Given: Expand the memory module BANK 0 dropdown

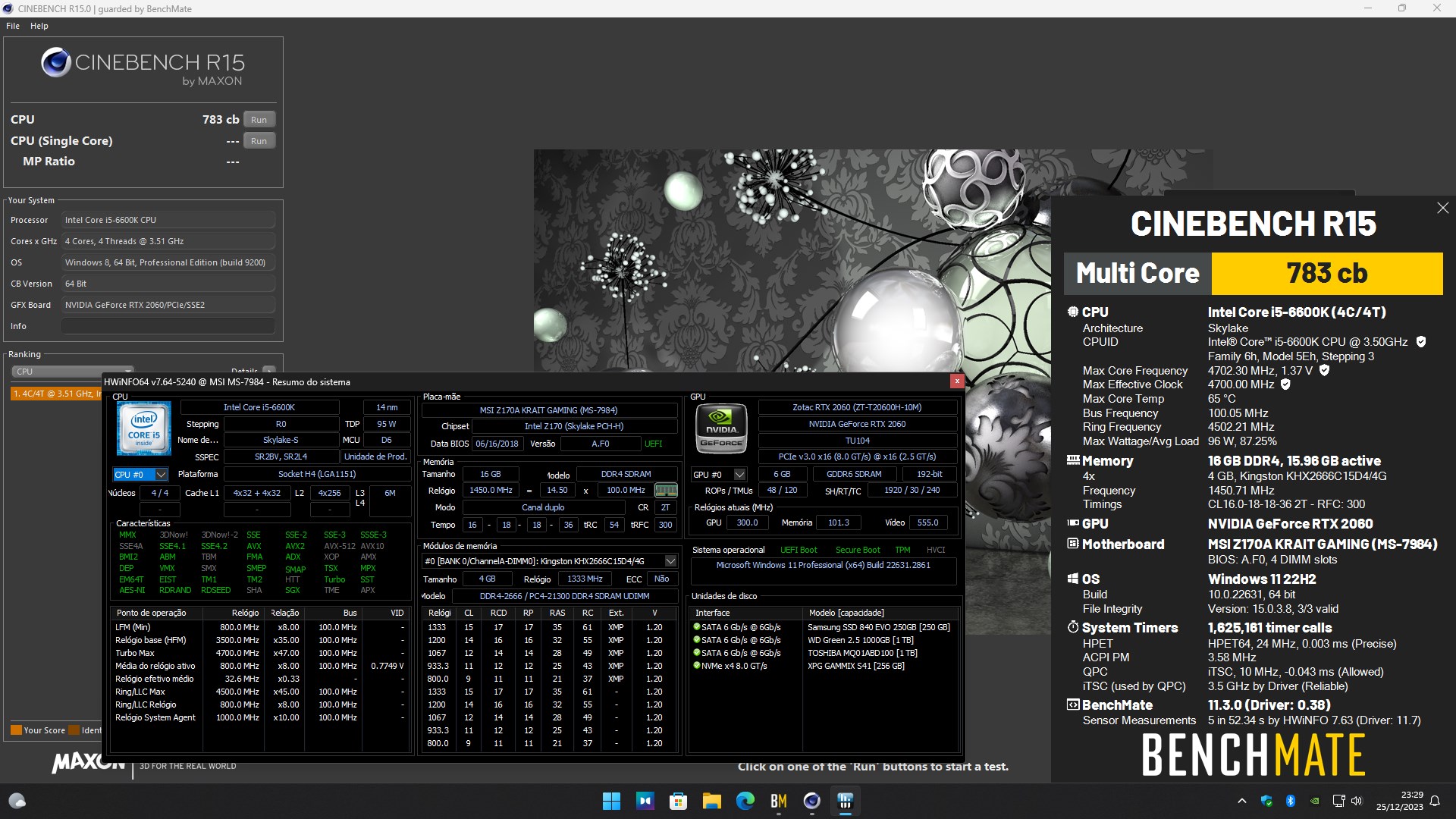Looking at the screenshot, I should coord(670,561).
